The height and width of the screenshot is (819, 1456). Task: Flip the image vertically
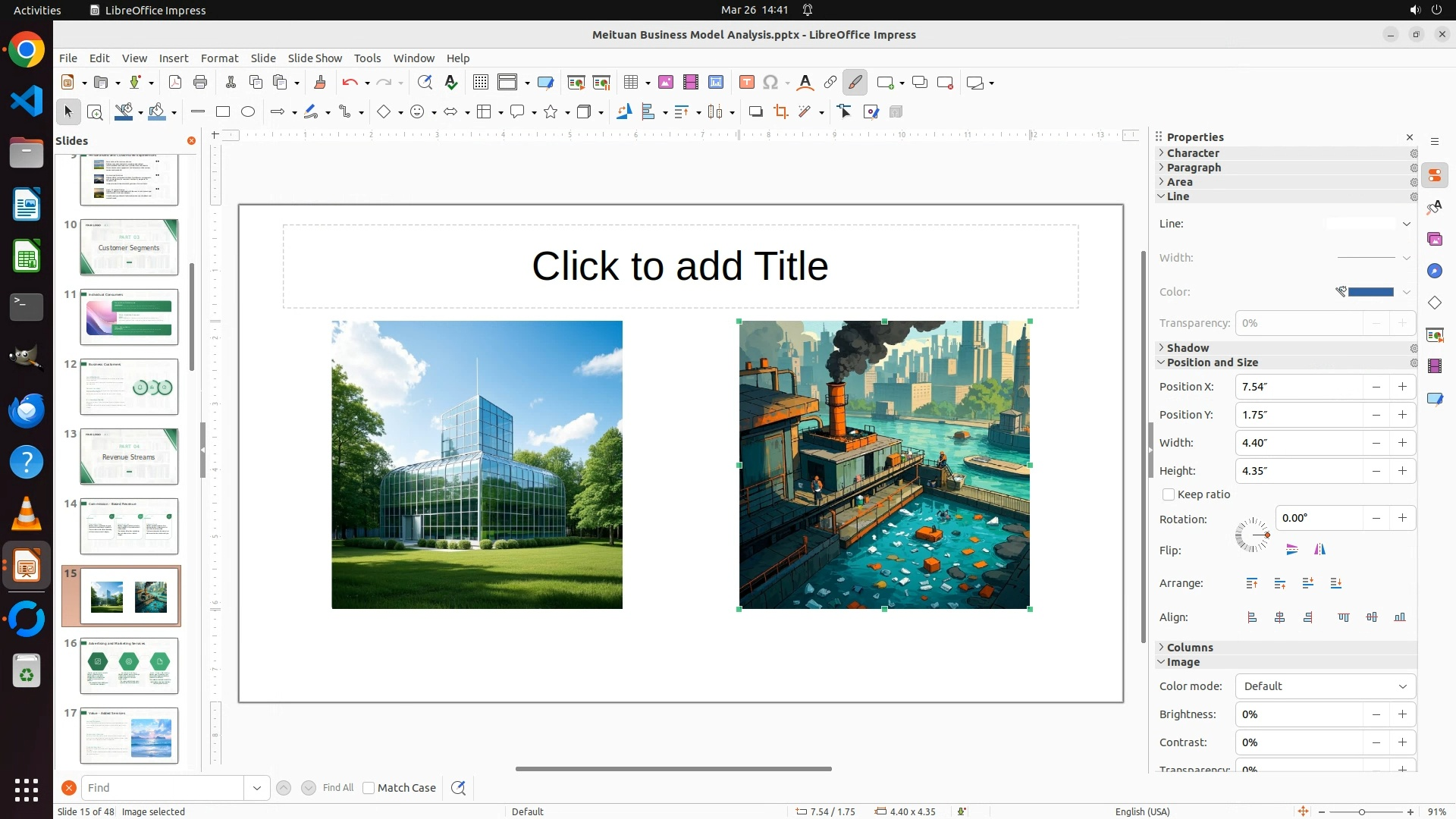(x=1292, y=550)
